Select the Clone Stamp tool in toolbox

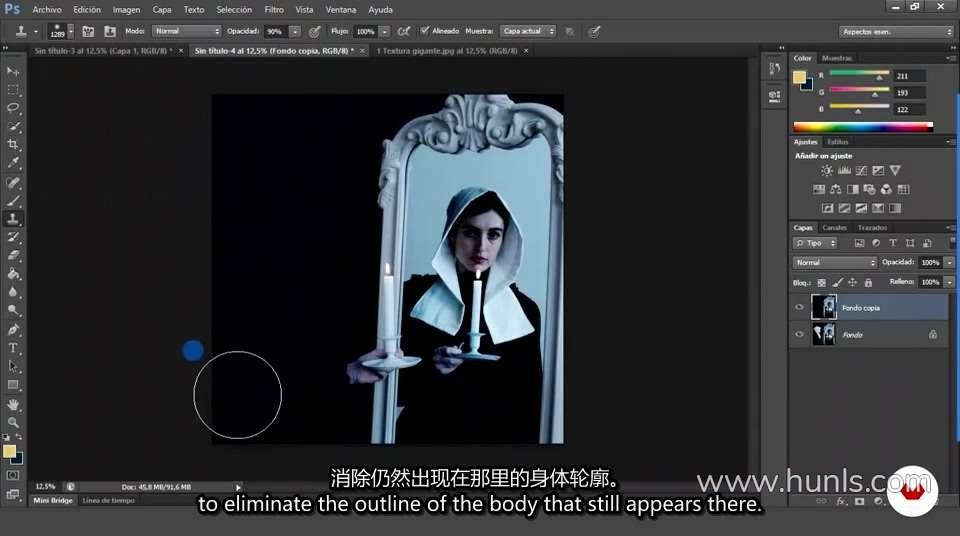coord(13,219)
